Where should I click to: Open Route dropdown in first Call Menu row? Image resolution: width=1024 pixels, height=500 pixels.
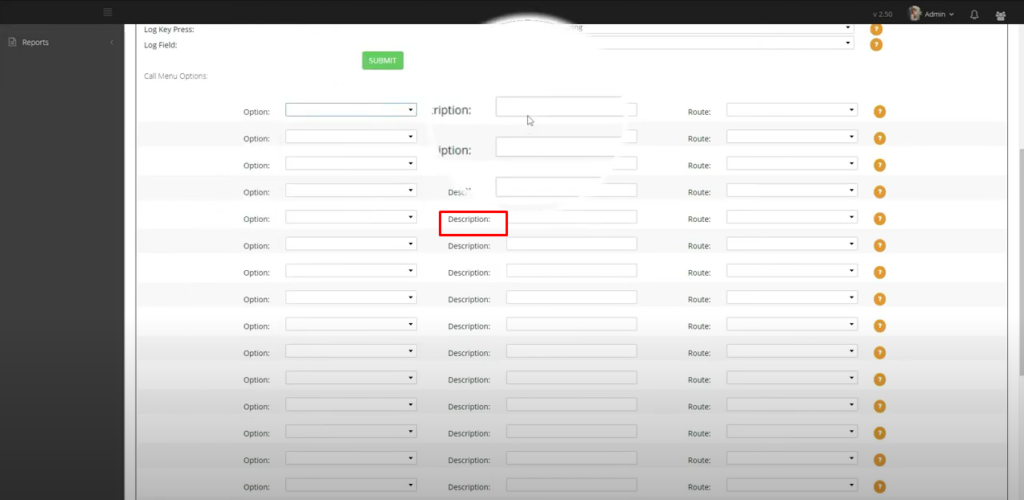pos(792,110)
